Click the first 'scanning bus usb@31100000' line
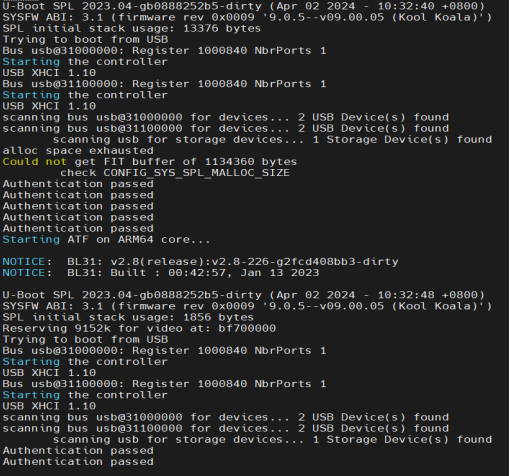This screenshot has width=510, height=476. pos(226,129)
